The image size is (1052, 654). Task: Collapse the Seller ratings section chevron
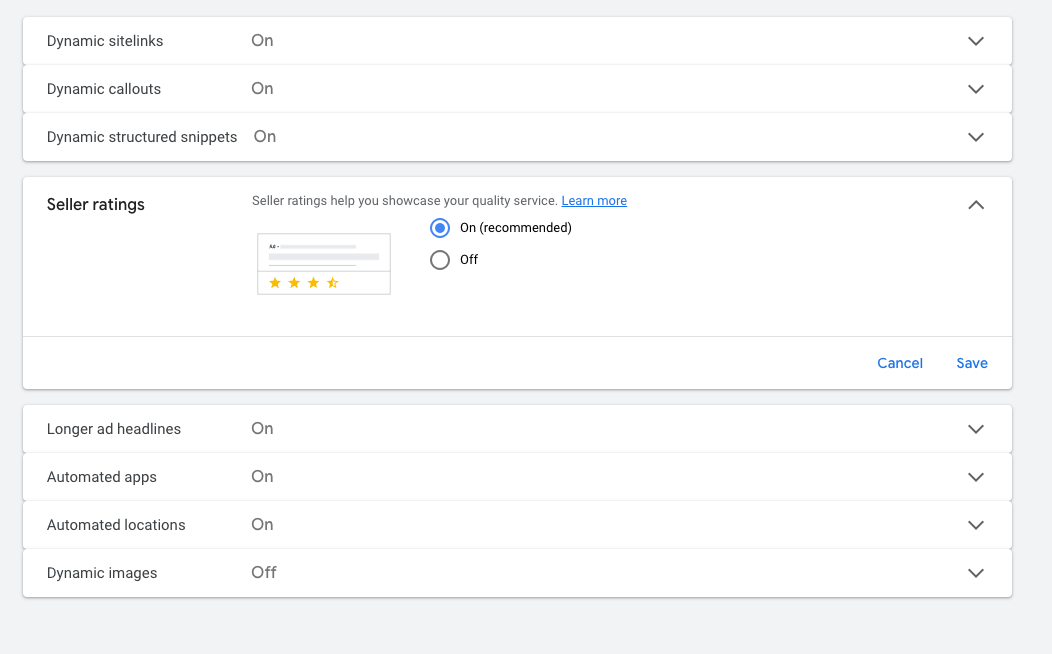(976, 205)
